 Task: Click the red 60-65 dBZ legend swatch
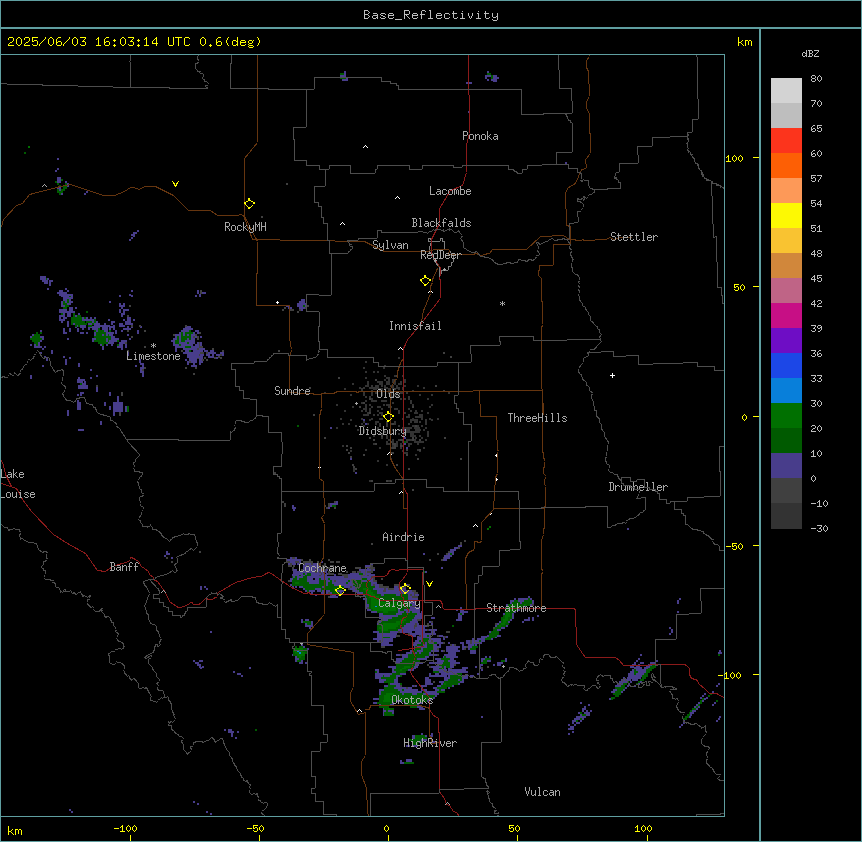point(786,141)
